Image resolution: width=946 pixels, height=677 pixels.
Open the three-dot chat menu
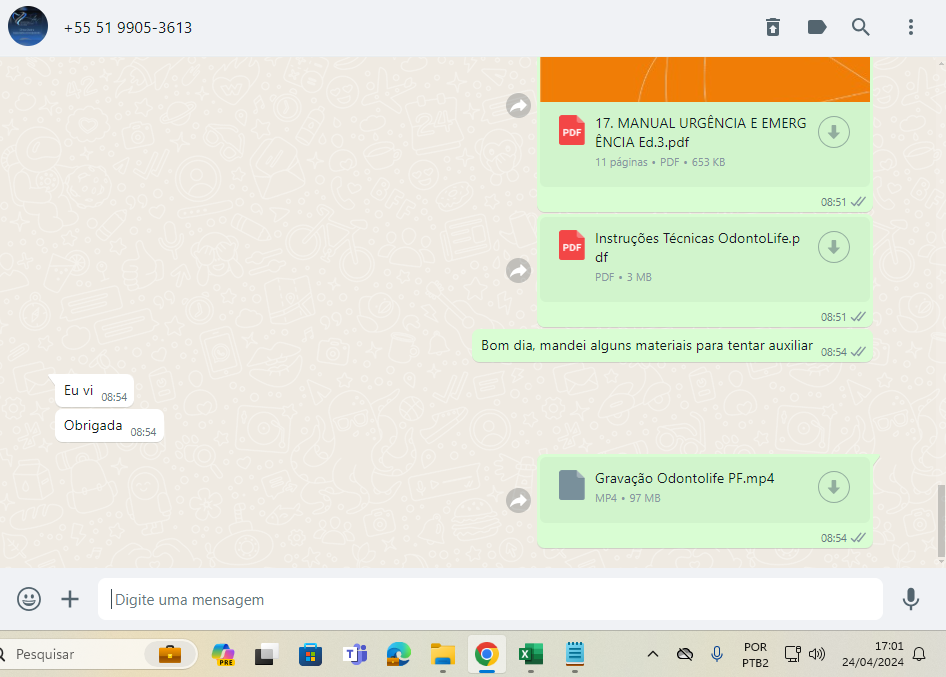(x=910, y=27)
